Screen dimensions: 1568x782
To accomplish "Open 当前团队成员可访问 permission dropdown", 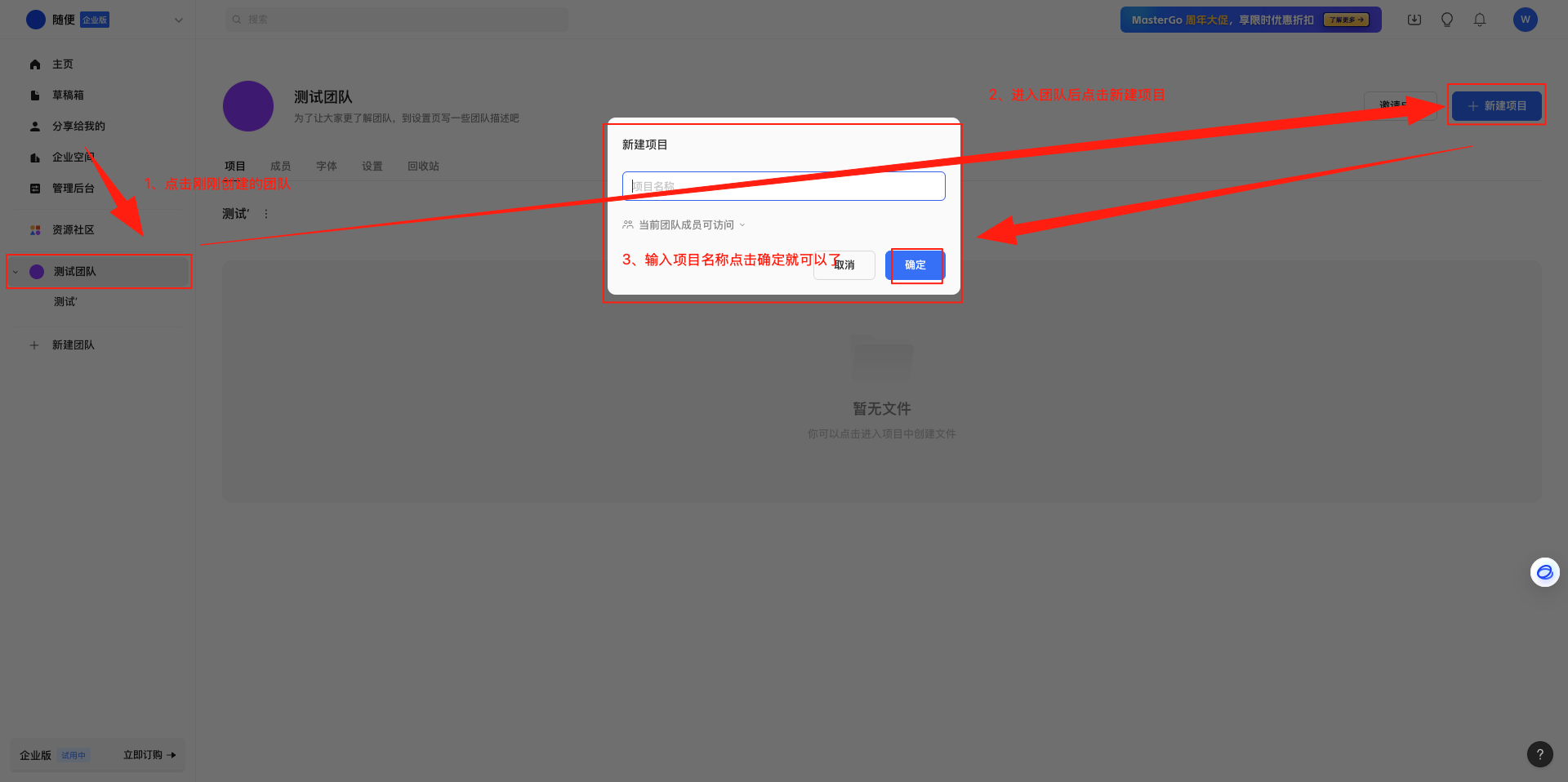I will 684,225.
